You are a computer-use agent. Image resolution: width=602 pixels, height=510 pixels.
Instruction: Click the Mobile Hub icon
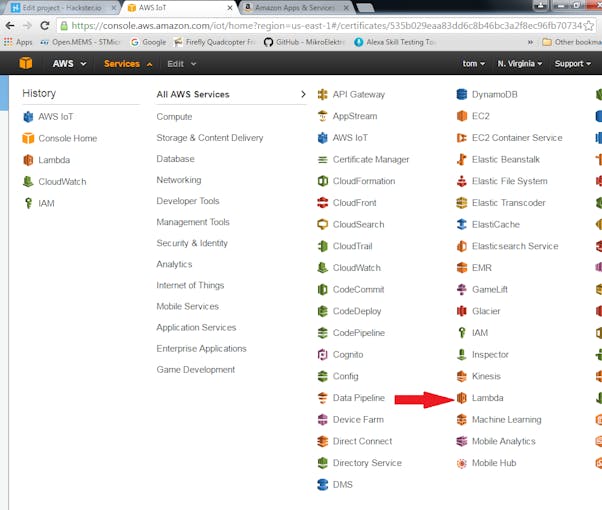click(x=462, y=463)
